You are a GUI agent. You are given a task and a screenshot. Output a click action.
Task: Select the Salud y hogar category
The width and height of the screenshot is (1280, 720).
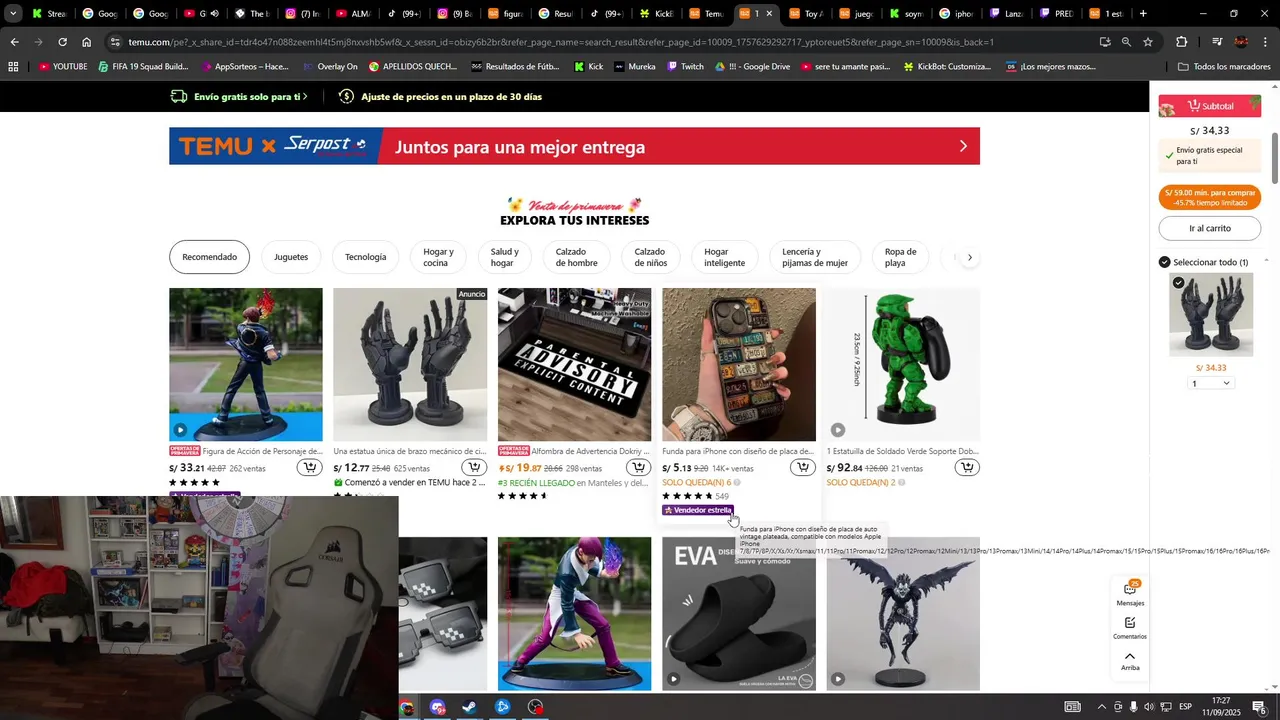[504, 257]
